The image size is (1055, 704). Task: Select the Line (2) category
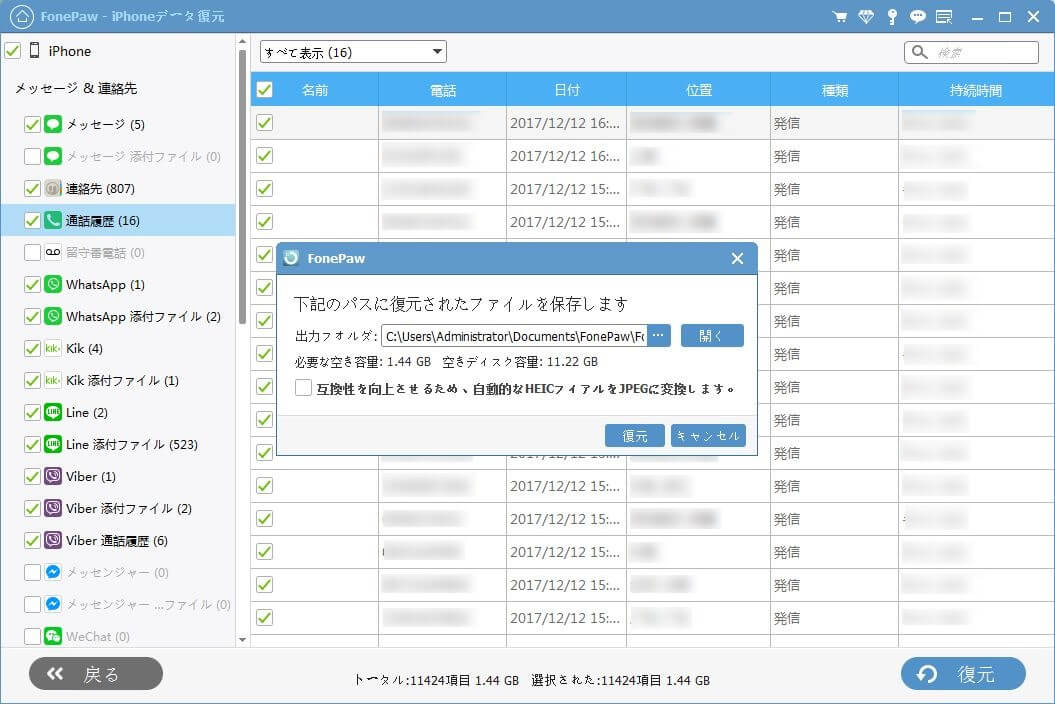[x=87, y=412]
